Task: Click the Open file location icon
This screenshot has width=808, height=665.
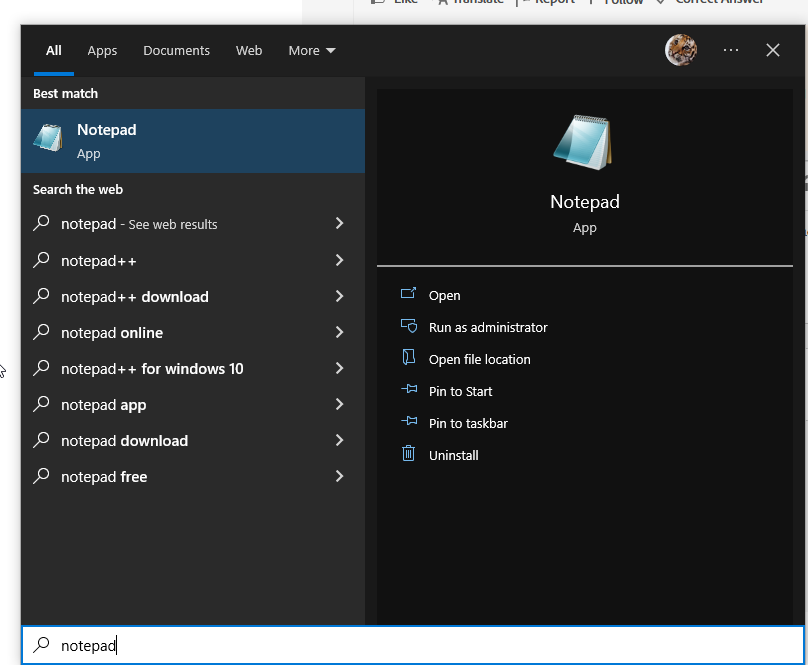Action: click(x=407, y=359)
